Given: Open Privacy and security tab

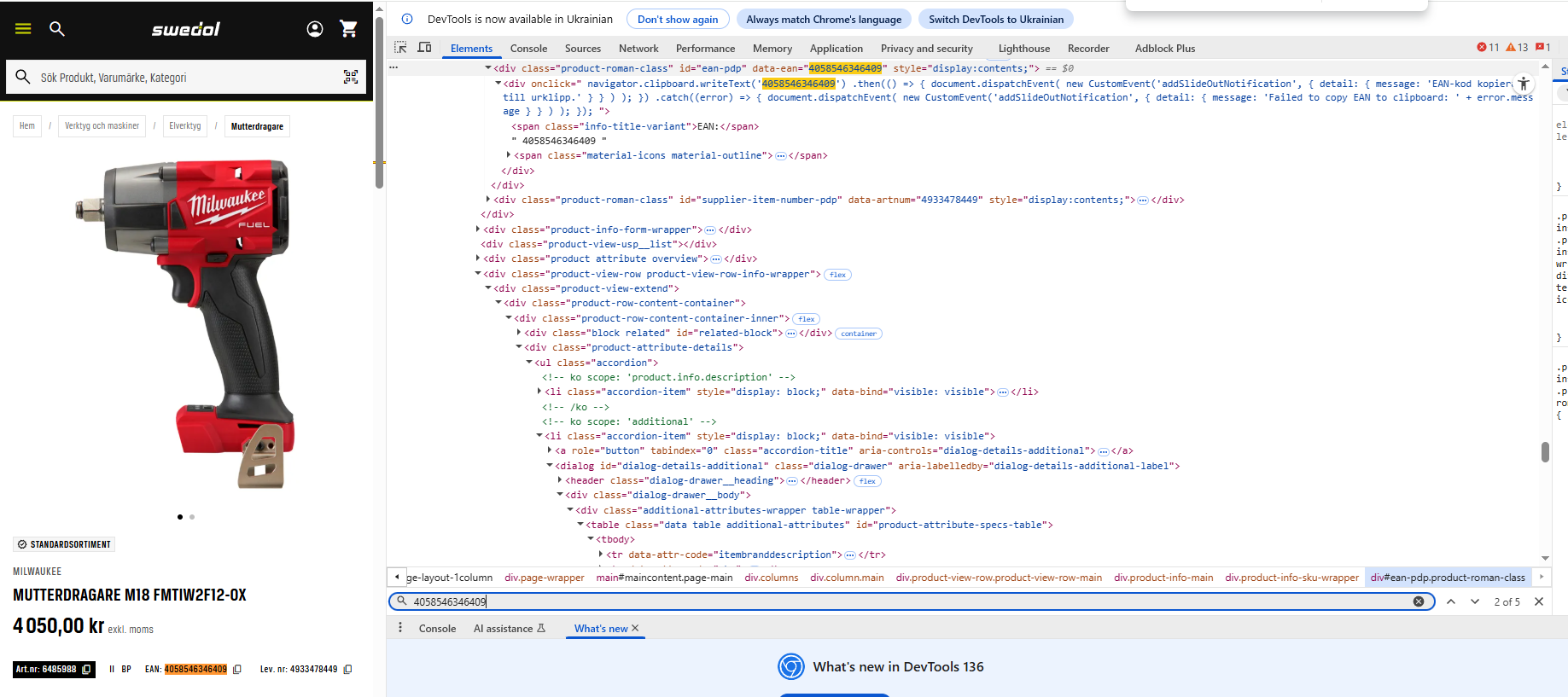Looking at the screenshot, I should point(927,49).
